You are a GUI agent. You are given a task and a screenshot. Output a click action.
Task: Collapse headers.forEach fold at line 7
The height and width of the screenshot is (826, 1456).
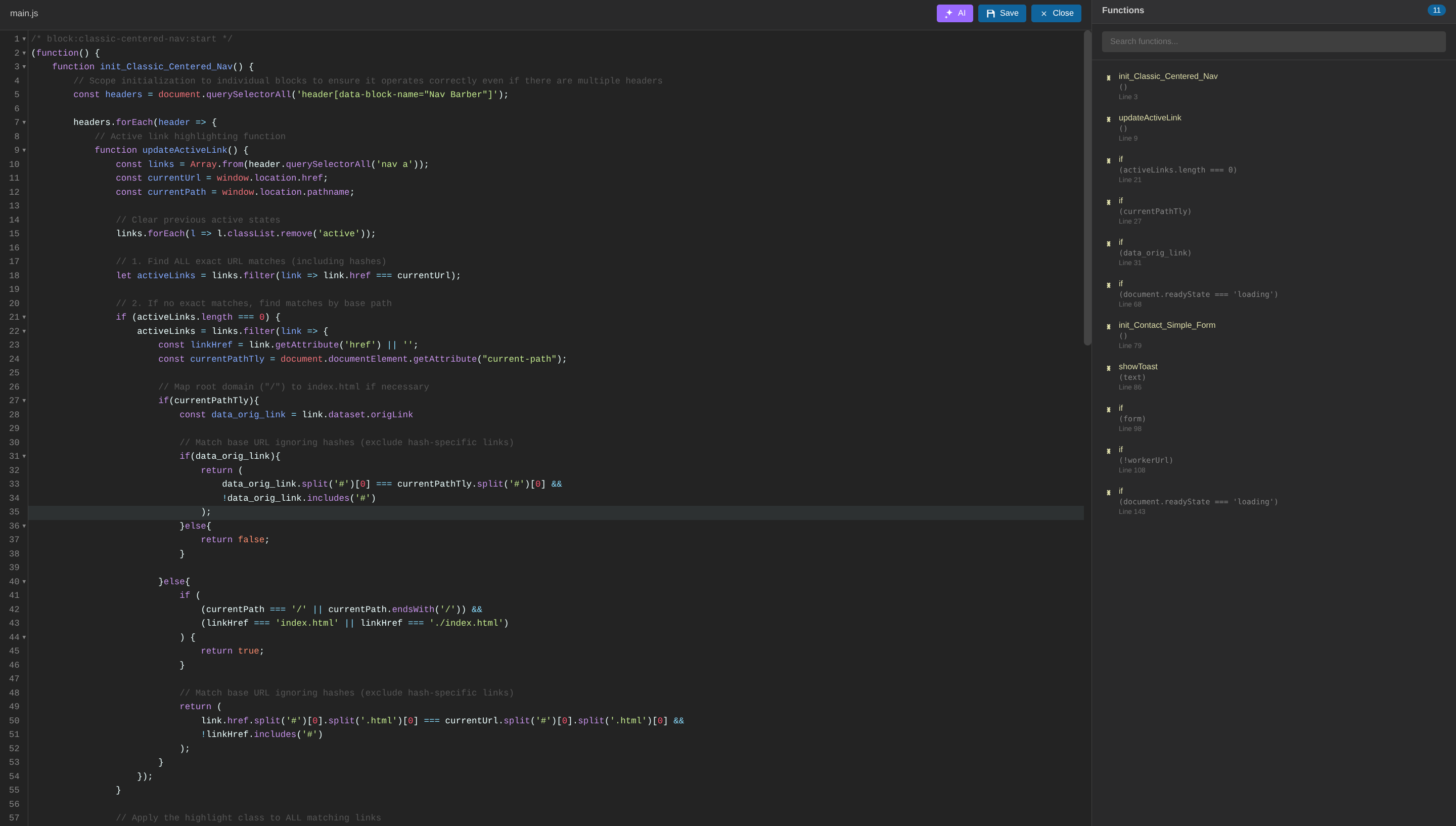(24, 122)
